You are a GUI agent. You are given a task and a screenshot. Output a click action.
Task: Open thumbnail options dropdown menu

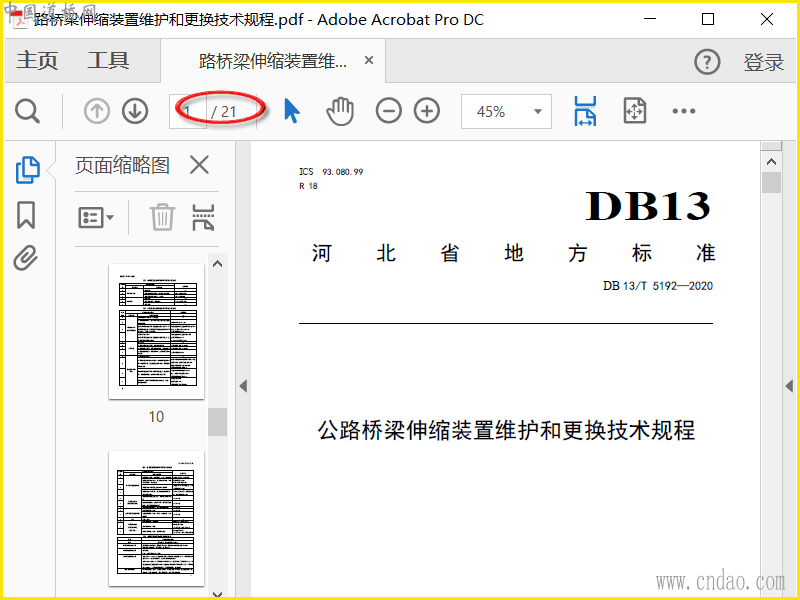tap(96, 218)
